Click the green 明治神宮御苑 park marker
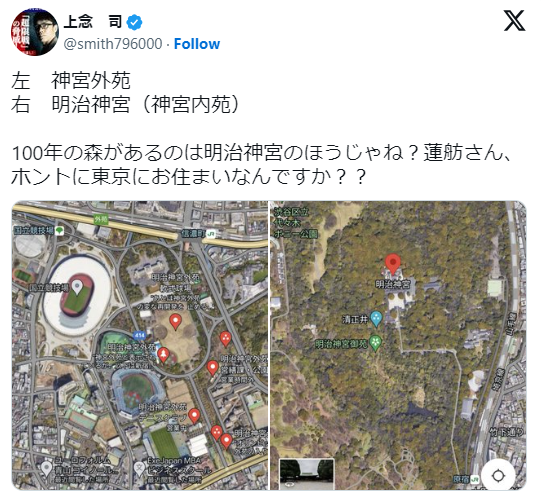 click(x=375, y=343)
